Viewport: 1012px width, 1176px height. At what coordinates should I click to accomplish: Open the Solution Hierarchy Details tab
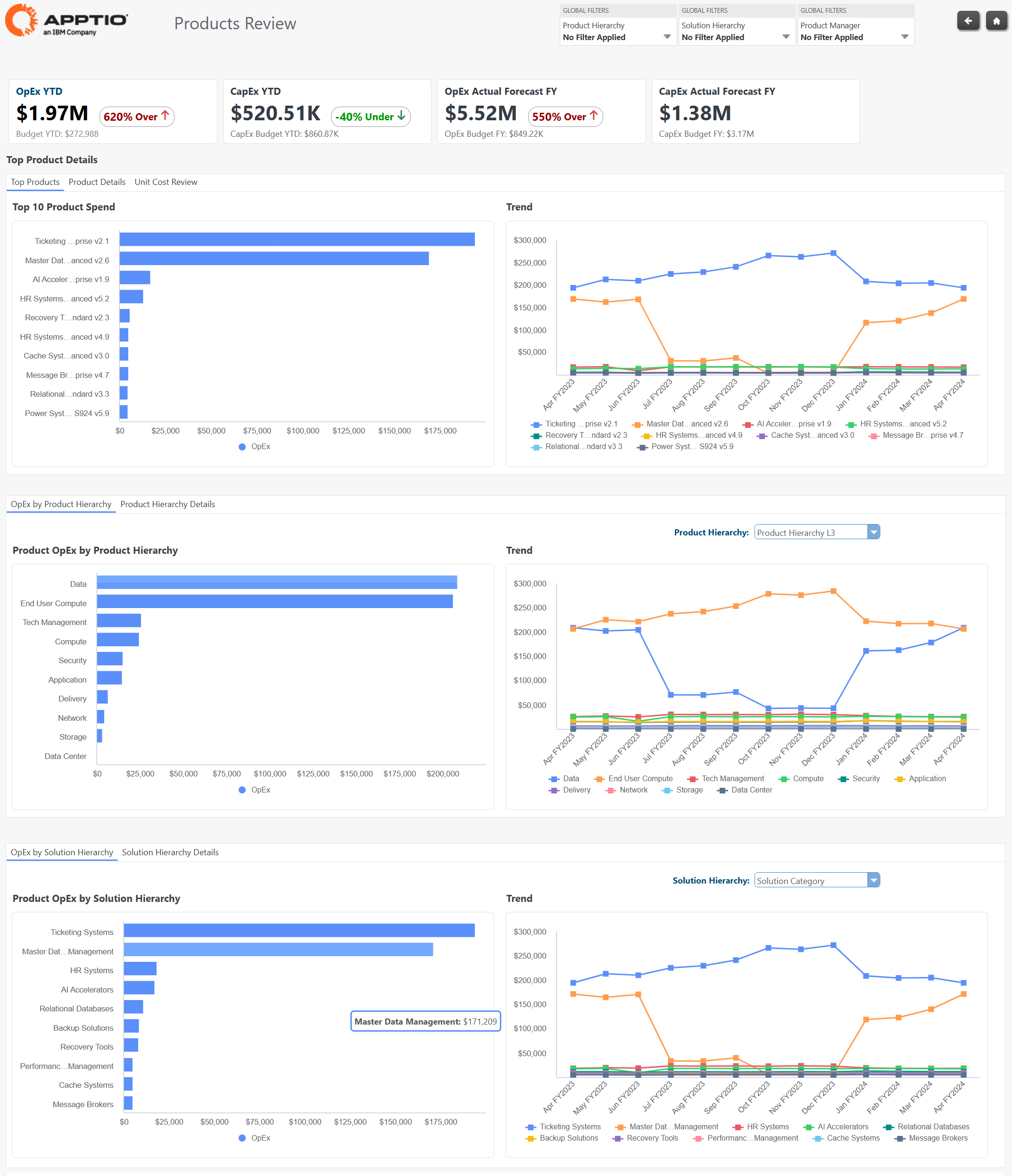170,852
